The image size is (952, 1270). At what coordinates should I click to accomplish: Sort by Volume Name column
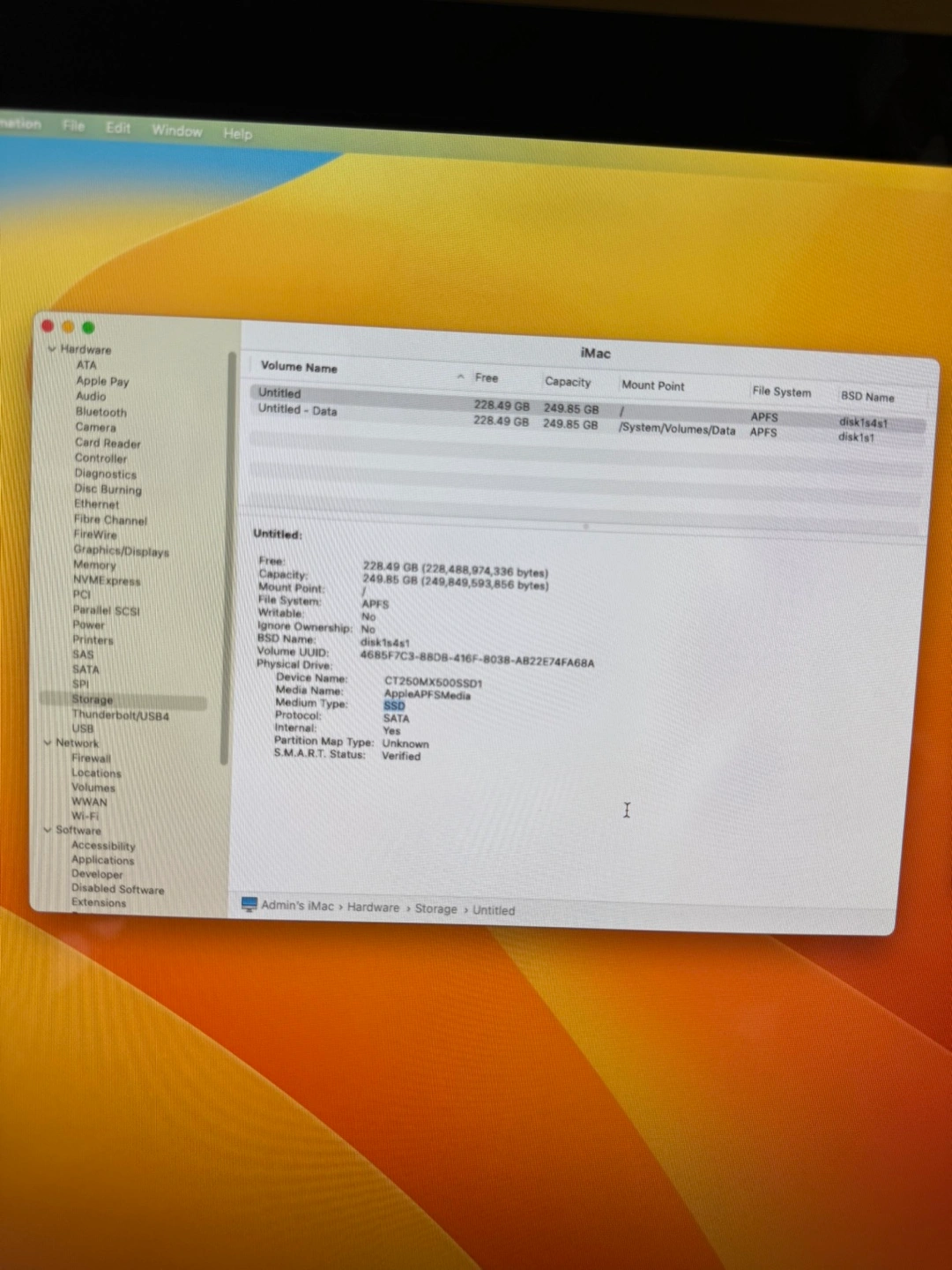click(299, 367)
